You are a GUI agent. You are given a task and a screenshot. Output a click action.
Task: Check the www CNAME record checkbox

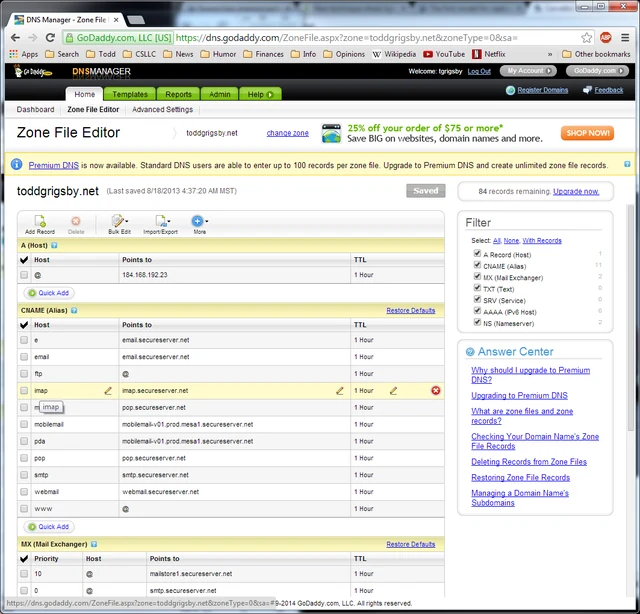[24, 509]
